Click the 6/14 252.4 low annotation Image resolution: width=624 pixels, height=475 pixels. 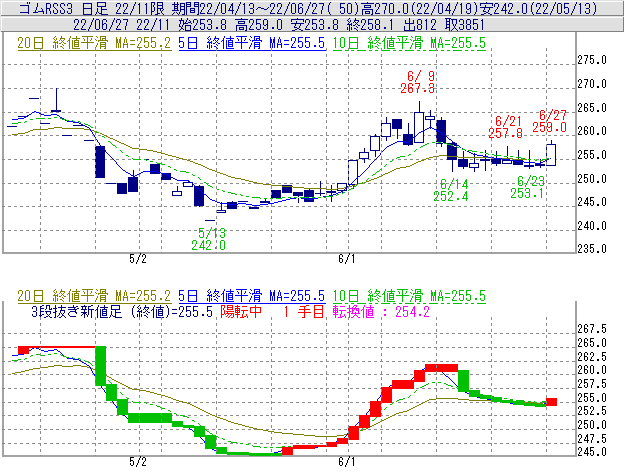[x=451, y=190]
